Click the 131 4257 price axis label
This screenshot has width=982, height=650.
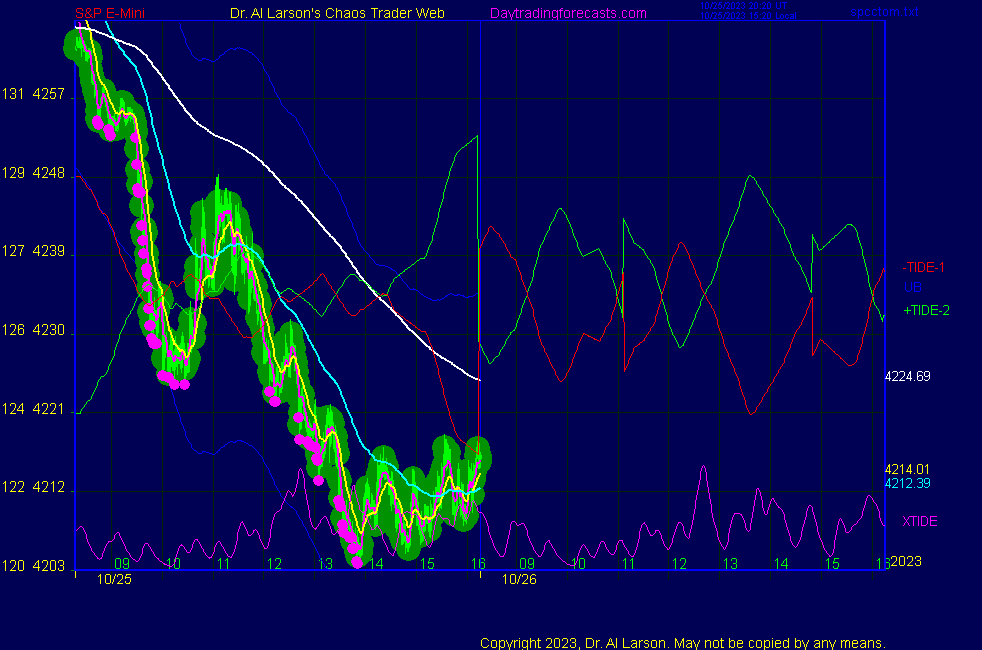[x=34, y=95]
